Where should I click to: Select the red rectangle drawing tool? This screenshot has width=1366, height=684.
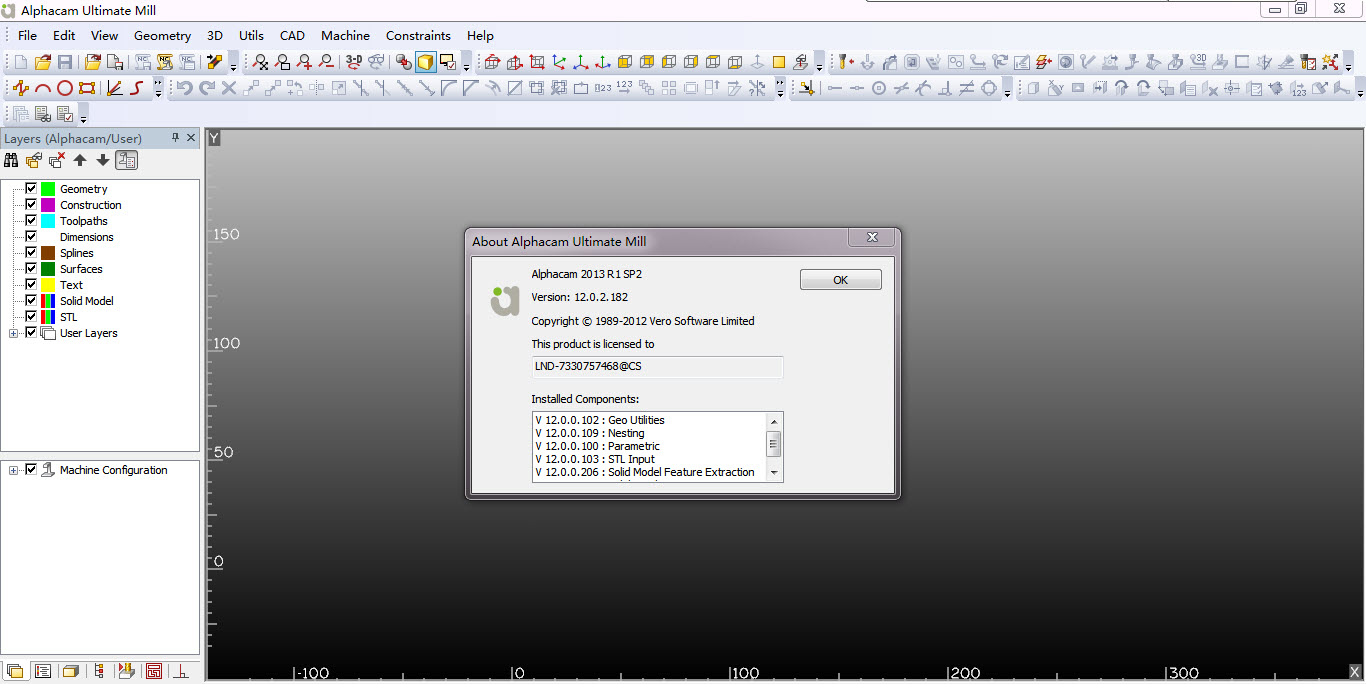[x=87, y=88]
